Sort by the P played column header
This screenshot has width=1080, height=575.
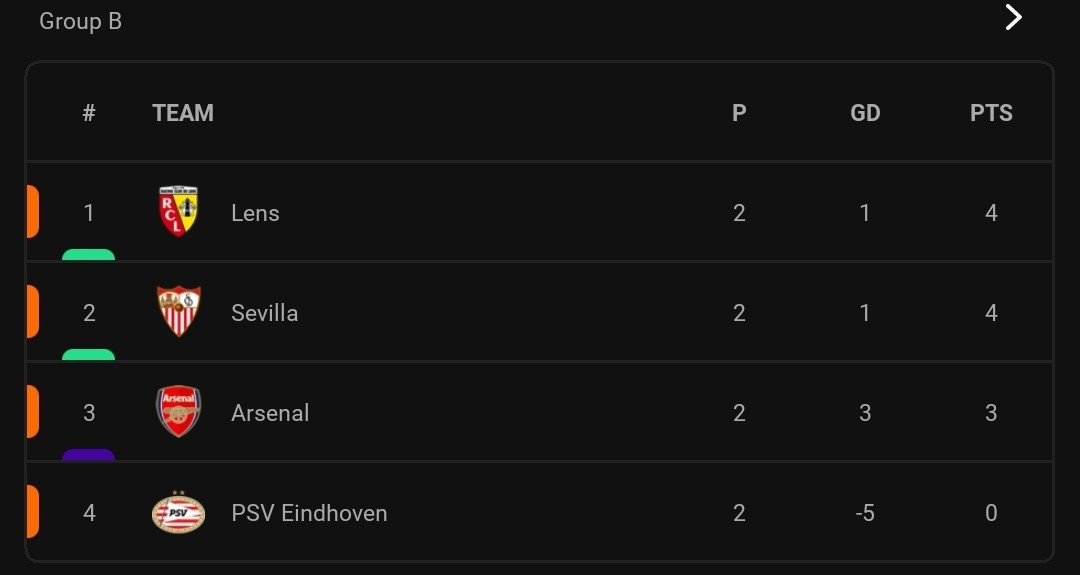pyautogui.click(x=739, y=113)
